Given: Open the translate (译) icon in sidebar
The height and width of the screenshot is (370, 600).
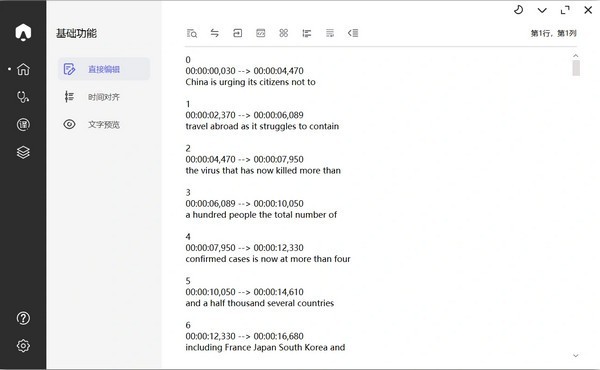Looking at the screenshot, I should (x=23, y=124).
